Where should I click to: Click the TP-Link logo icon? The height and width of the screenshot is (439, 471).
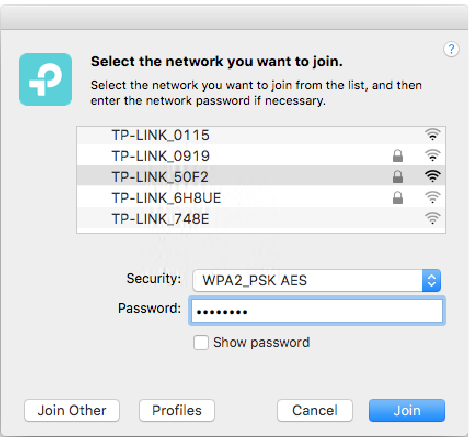(x=45, y=79)
